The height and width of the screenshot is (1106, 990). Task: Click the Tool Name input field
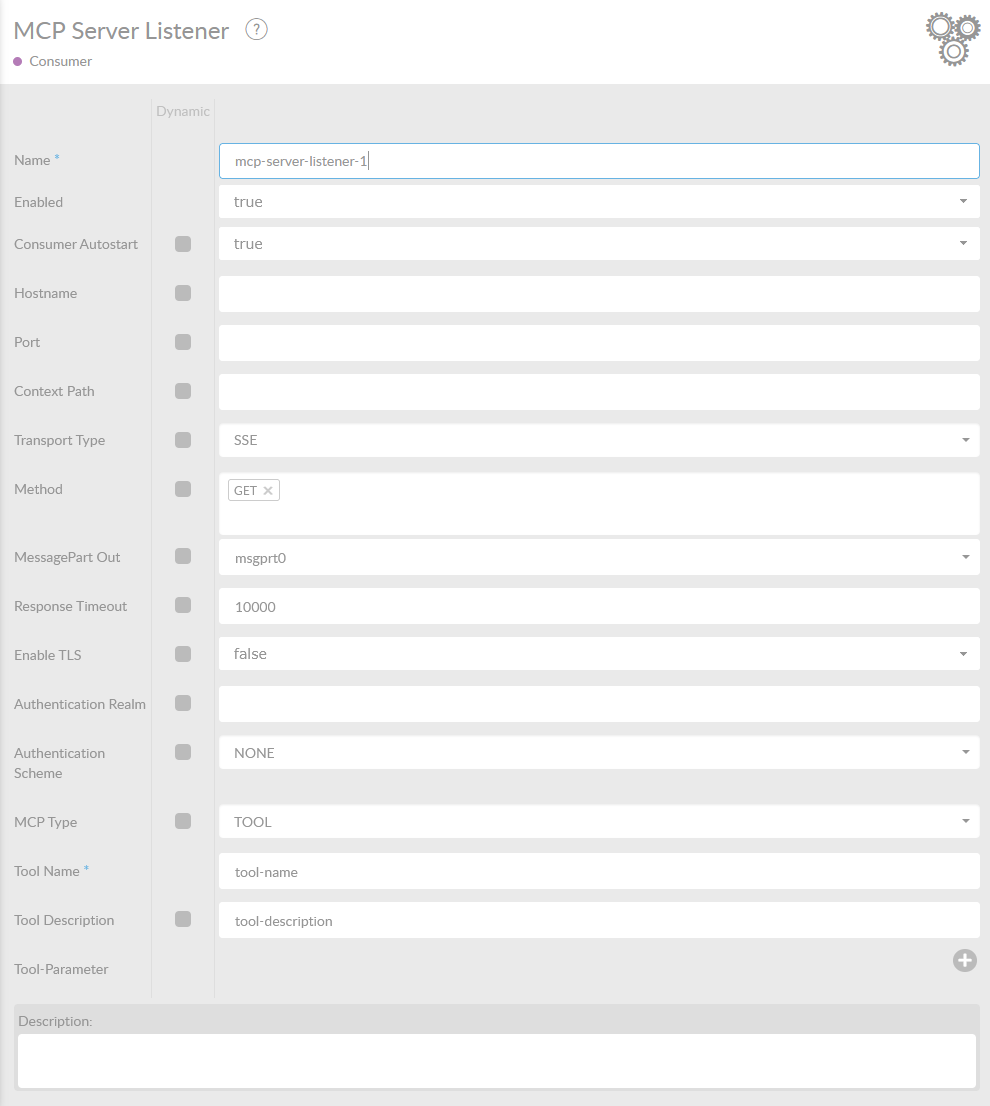(599, 871)
